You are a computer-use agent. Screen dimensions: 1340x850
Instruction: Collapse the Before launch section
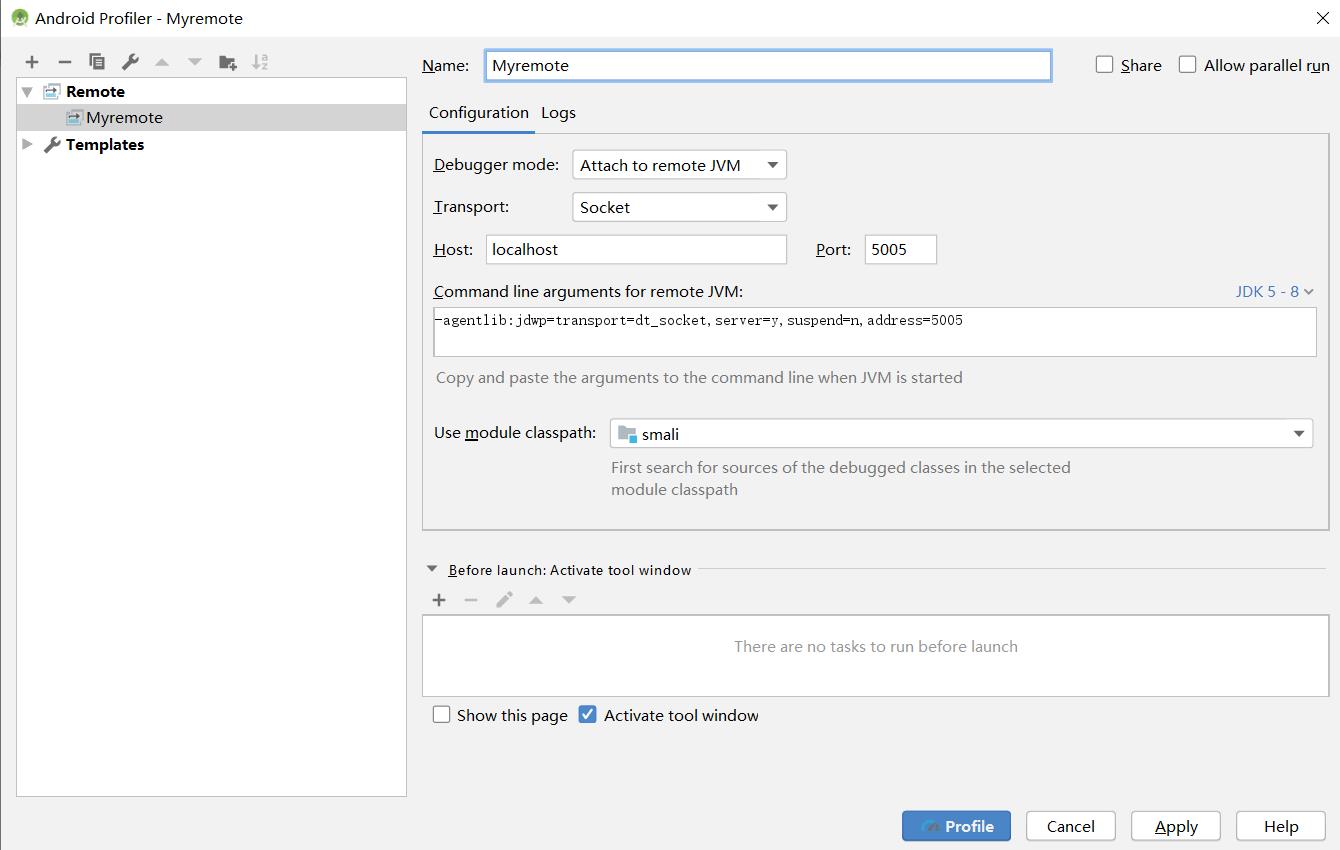coord(432,569)
